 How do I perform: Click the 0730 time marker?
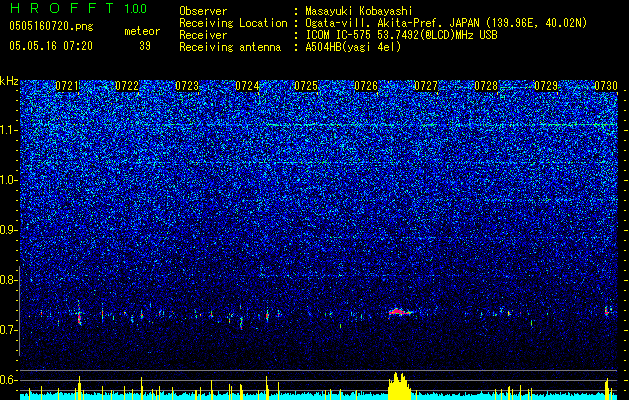pyautogui.click(x=606, y=86)
